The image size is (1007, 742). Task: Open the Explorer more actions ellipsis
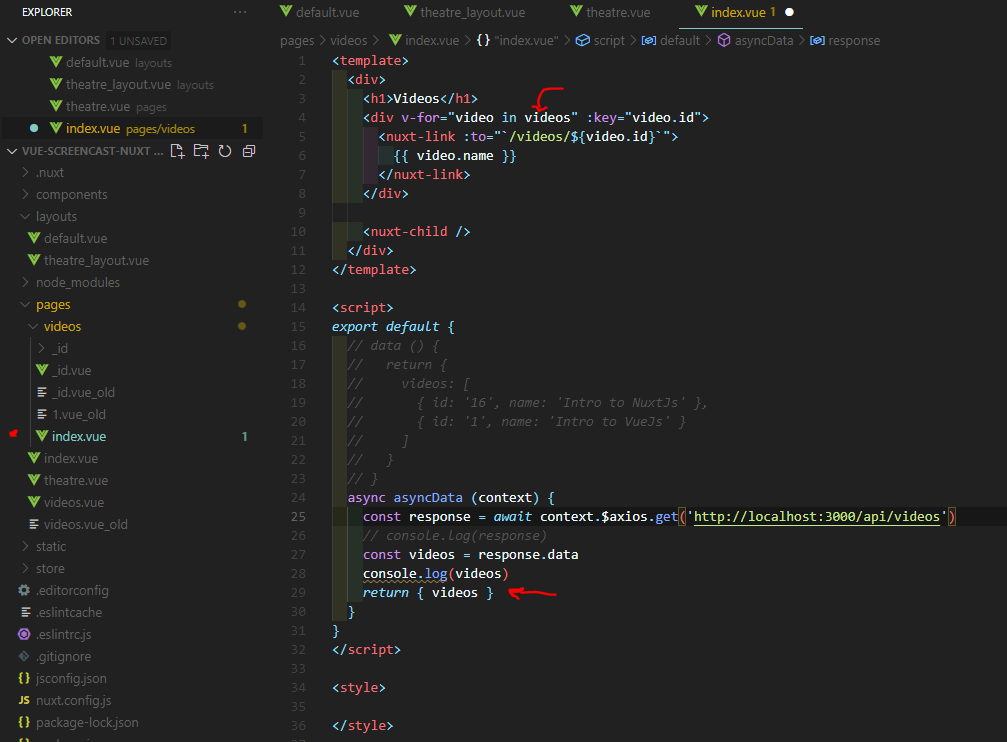click(240, 12)
